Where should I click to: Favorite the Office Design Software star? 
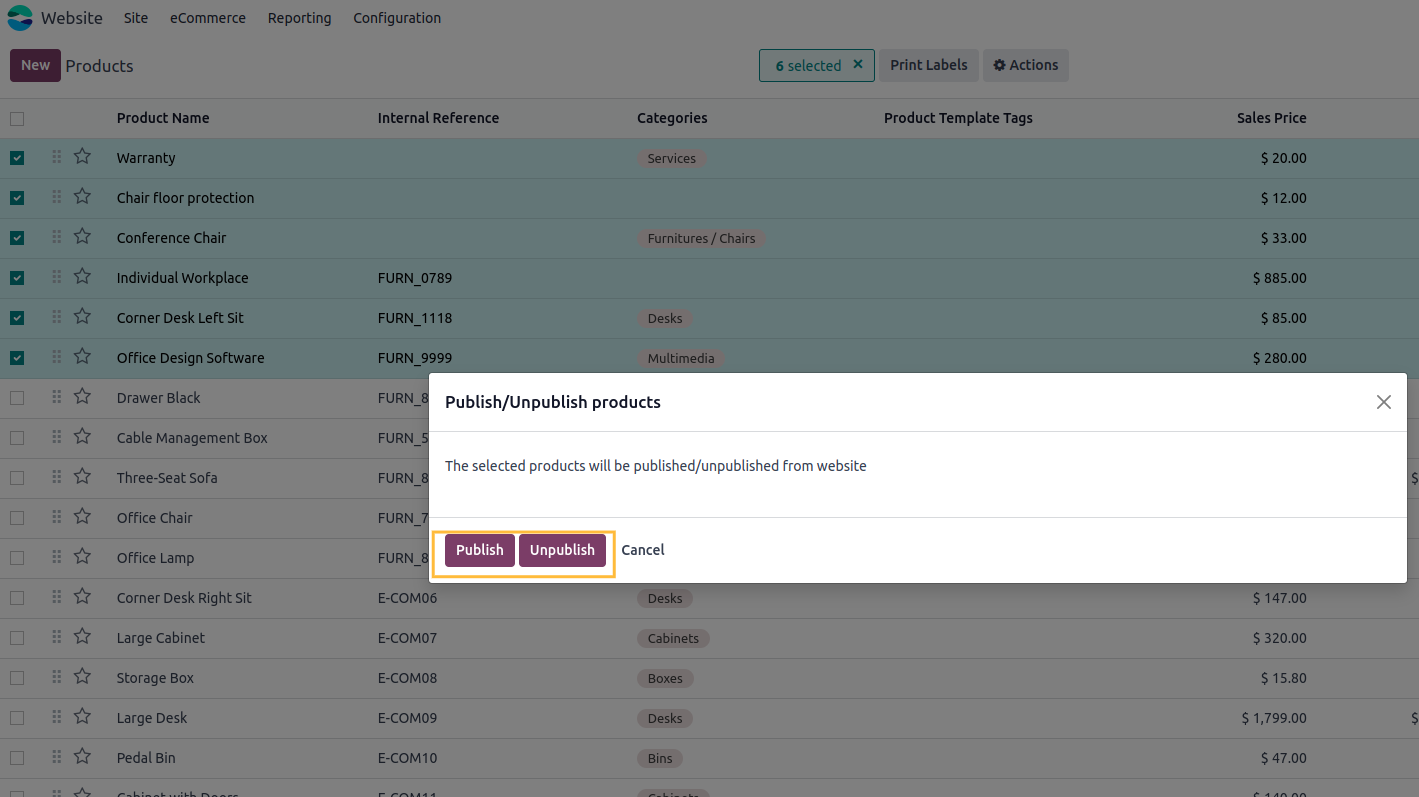click(82, 357)
